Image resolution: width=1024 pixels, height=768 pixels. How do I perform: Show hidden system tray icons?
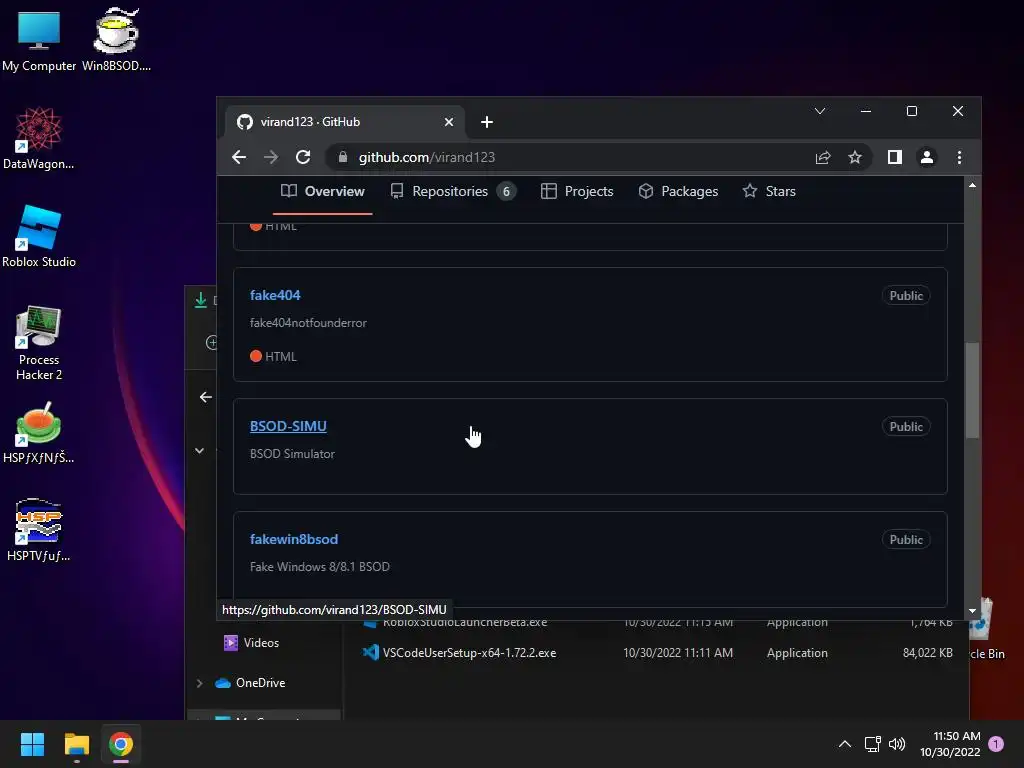point(844,744)
